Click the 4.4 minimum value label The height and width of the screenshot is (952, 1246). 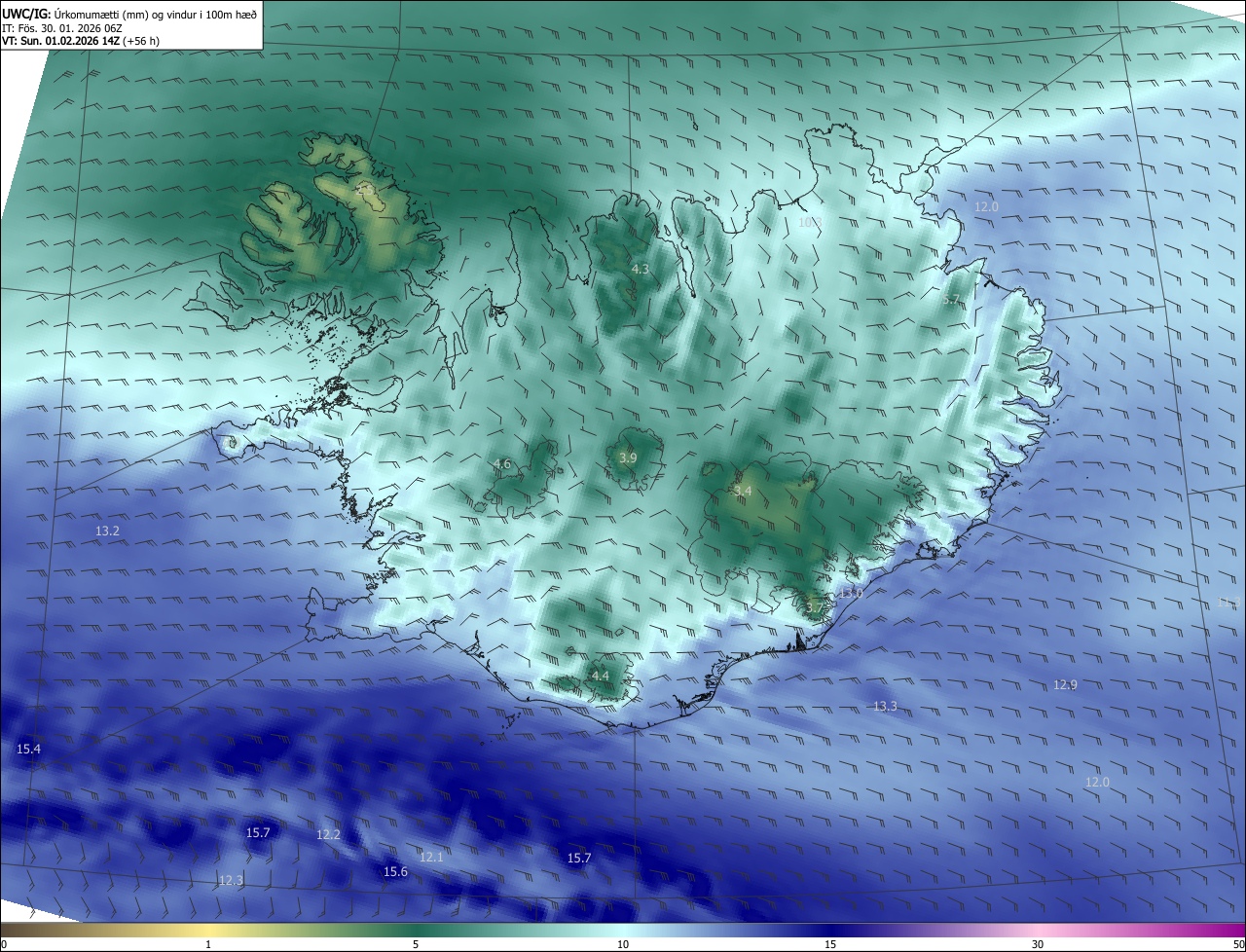[x=600, y=676]
